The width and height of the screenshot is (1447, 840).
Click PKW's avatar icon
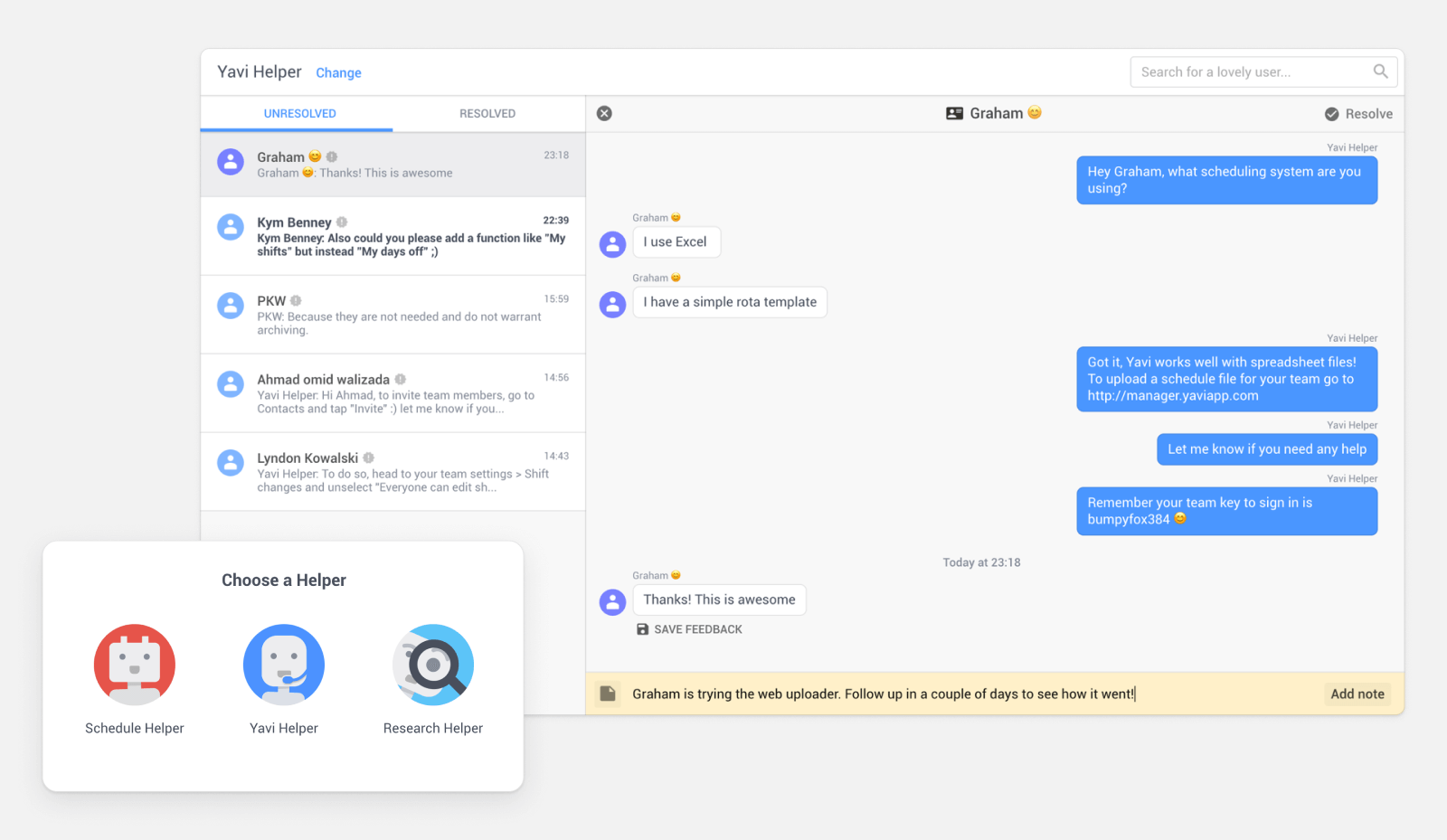231,306
